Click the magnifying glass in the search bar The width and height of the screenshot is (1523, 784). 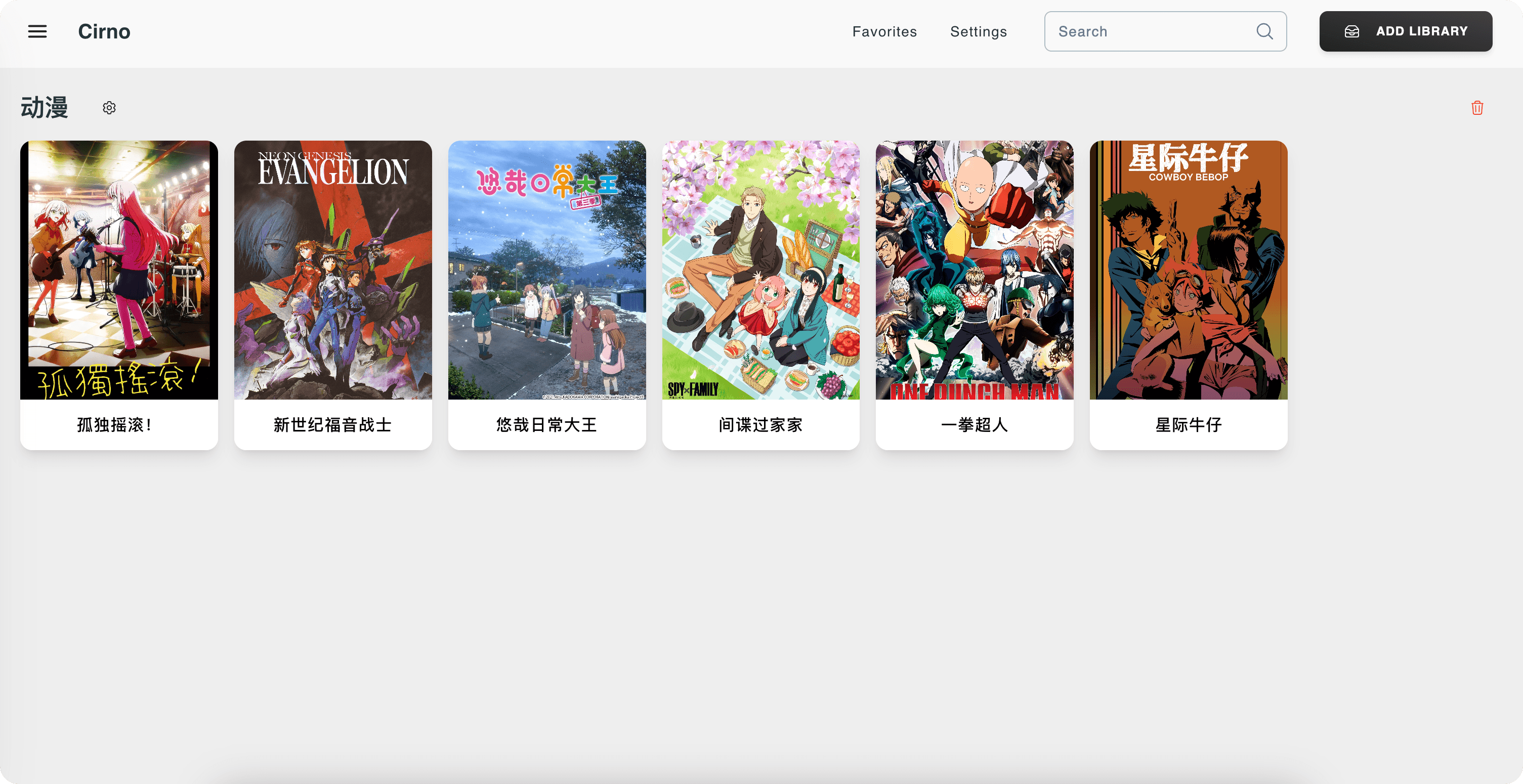[1264, 31]
